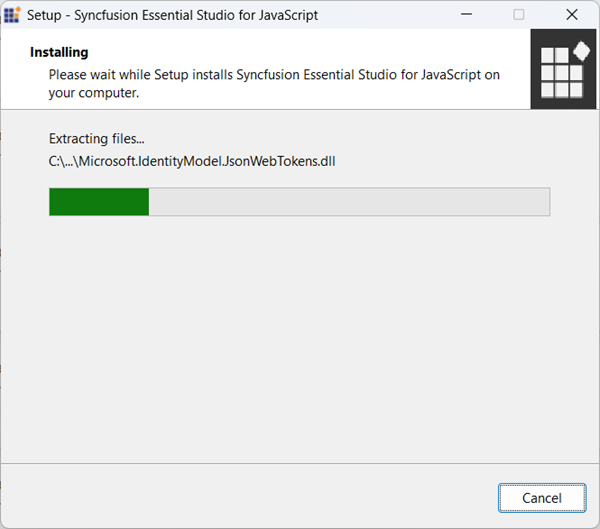Click the bottom-left square of the logo grid
The width and height of the screenshot is (600, 529).
548,90
